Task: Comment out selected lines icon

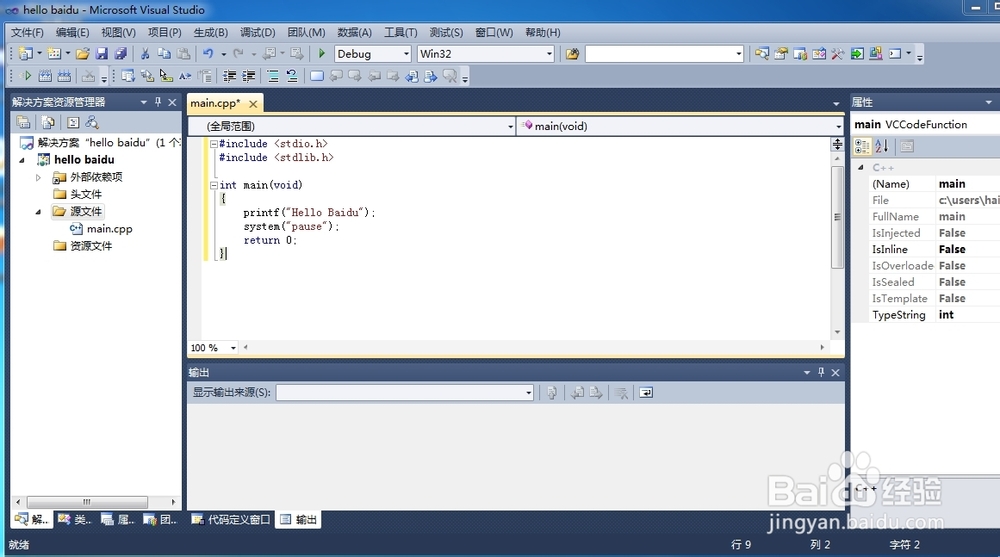Action: click(273, 77)
